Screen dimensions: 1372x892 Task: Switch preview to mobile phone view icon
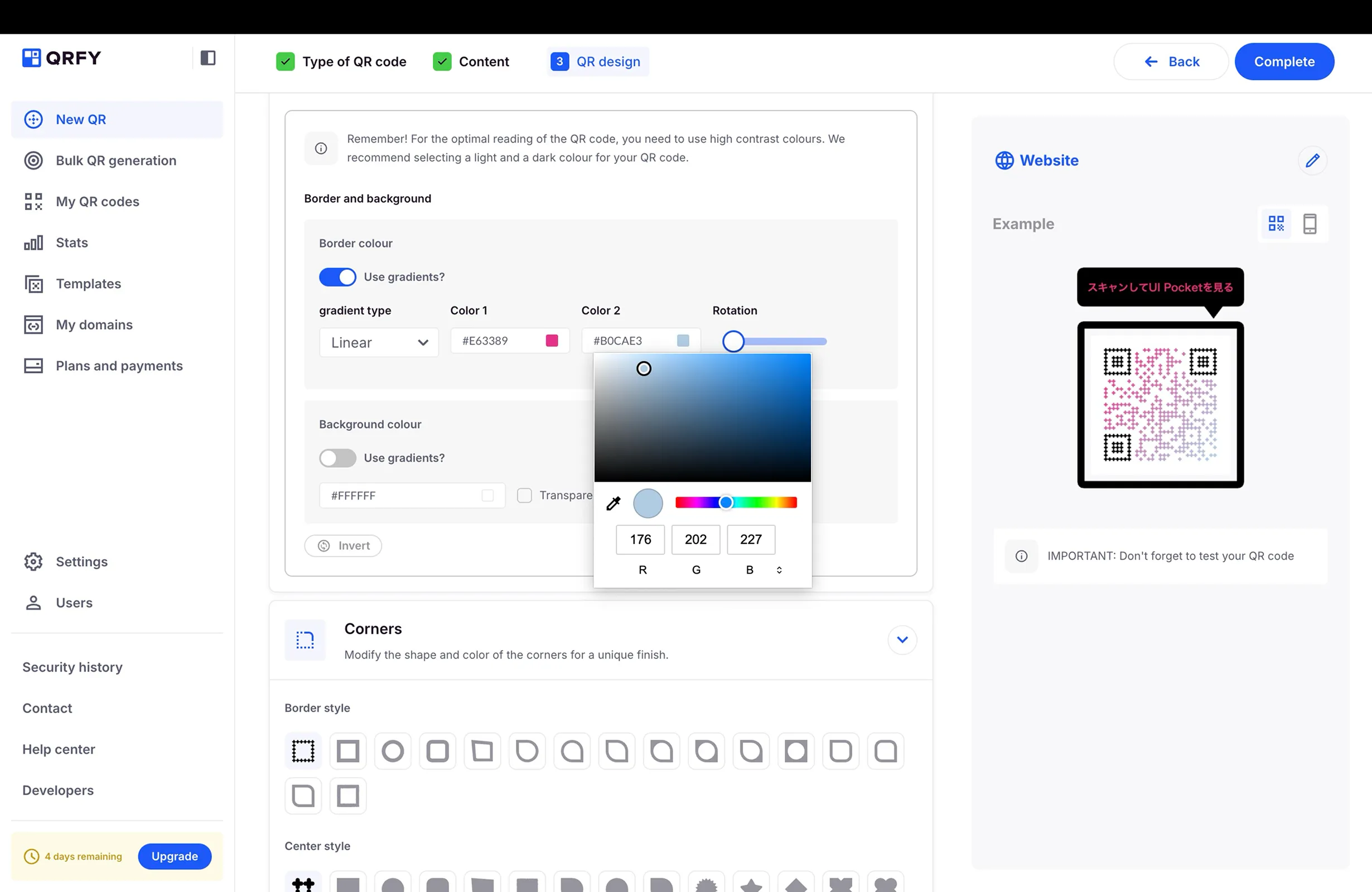1310,224
